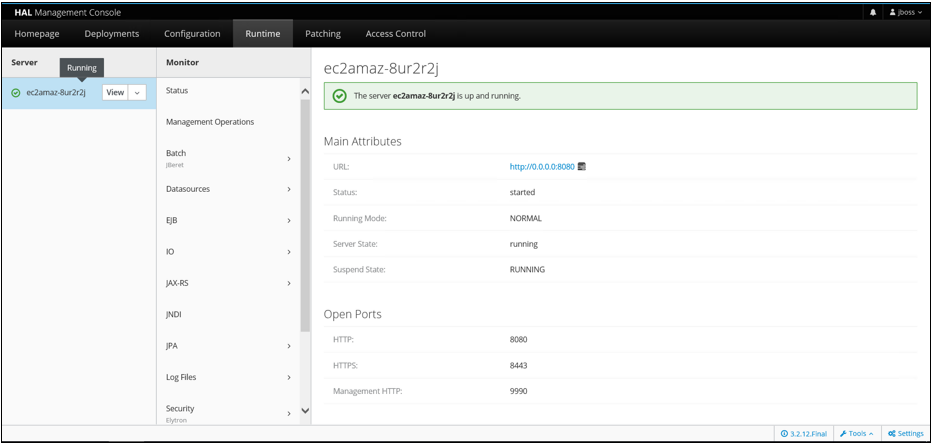Click the ec2amaz-8ur2r2j page title
Viewport: 934px width, 444px height.
(381, 69)
